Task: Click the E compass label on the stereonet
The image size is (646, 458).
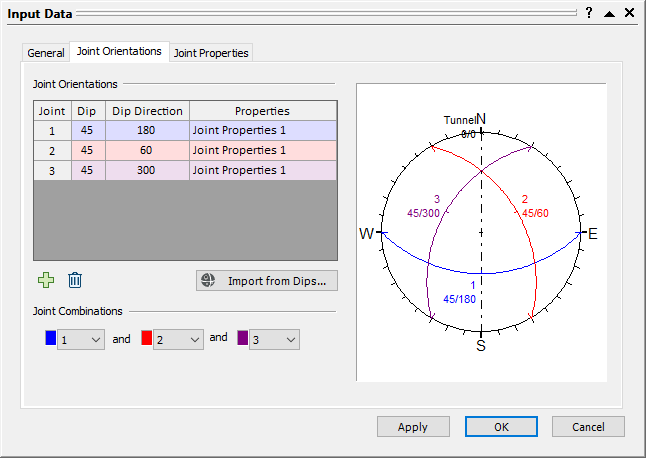Action: 592,234
